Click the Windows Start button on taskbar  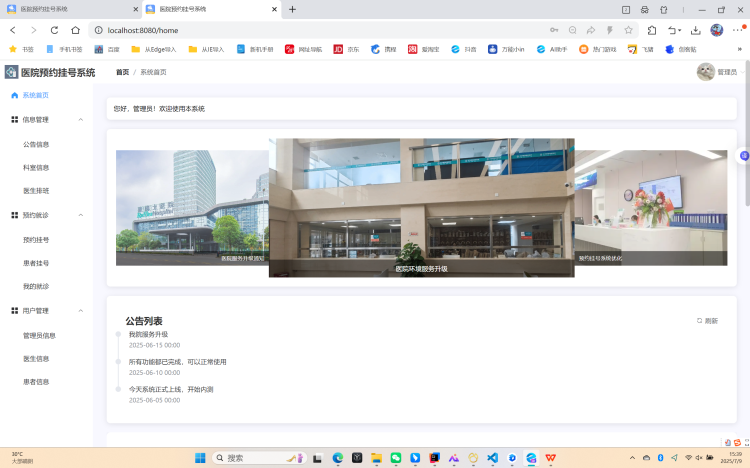coord(199,458)
